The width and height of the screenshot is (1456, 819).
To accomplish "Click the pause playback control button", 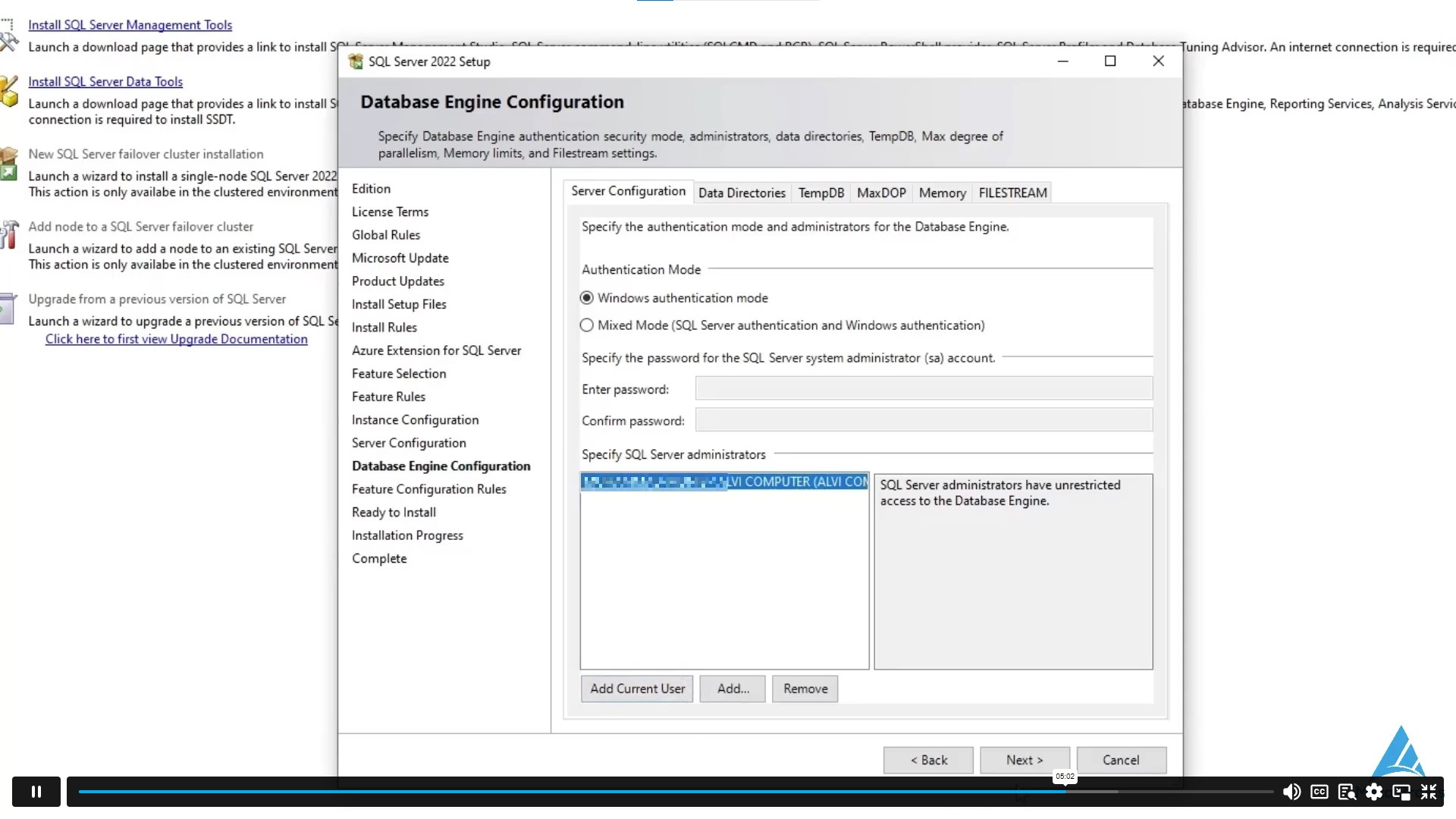I will (37, 791).
